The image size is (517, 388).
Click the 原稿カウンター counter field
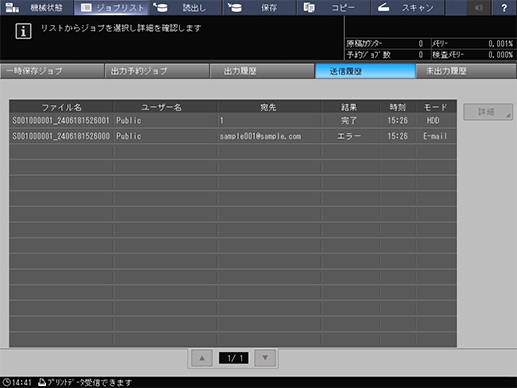pos(387,44)
